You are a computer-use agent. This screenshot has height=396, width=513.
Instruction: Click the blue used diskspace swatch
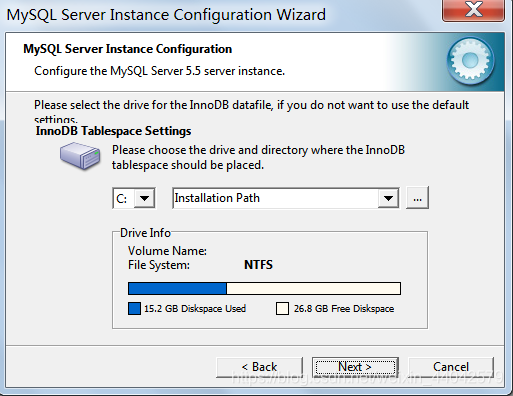click(134, 309)
